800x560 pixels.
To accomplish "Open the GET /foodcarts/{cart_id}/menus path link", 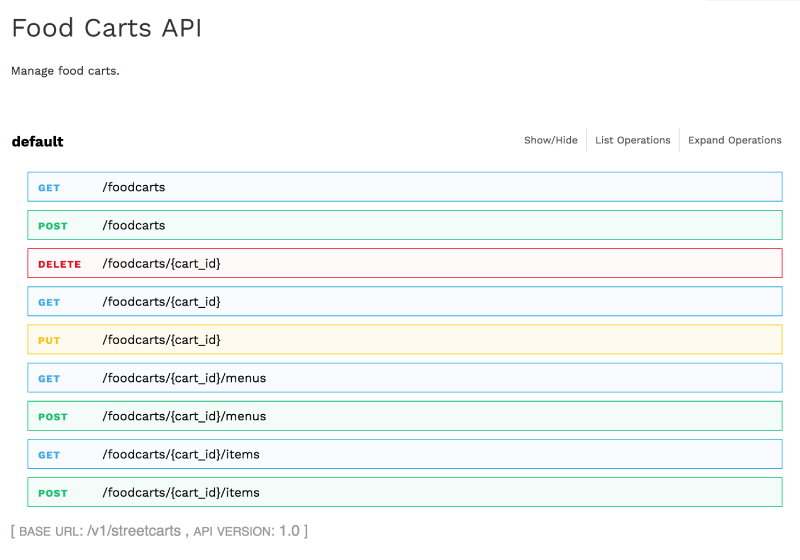I will 184,378.
